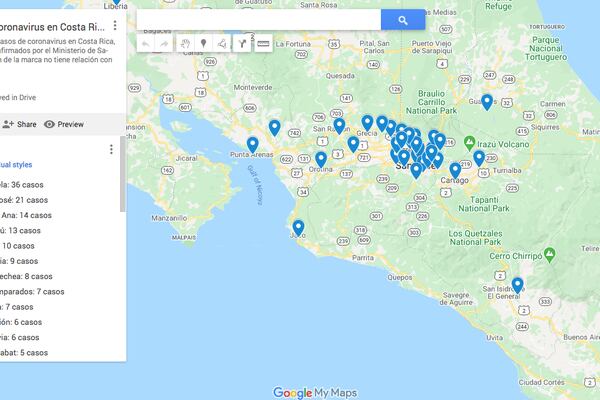
Task: Select the '9 casos' list entry
Action: (19, 261)
